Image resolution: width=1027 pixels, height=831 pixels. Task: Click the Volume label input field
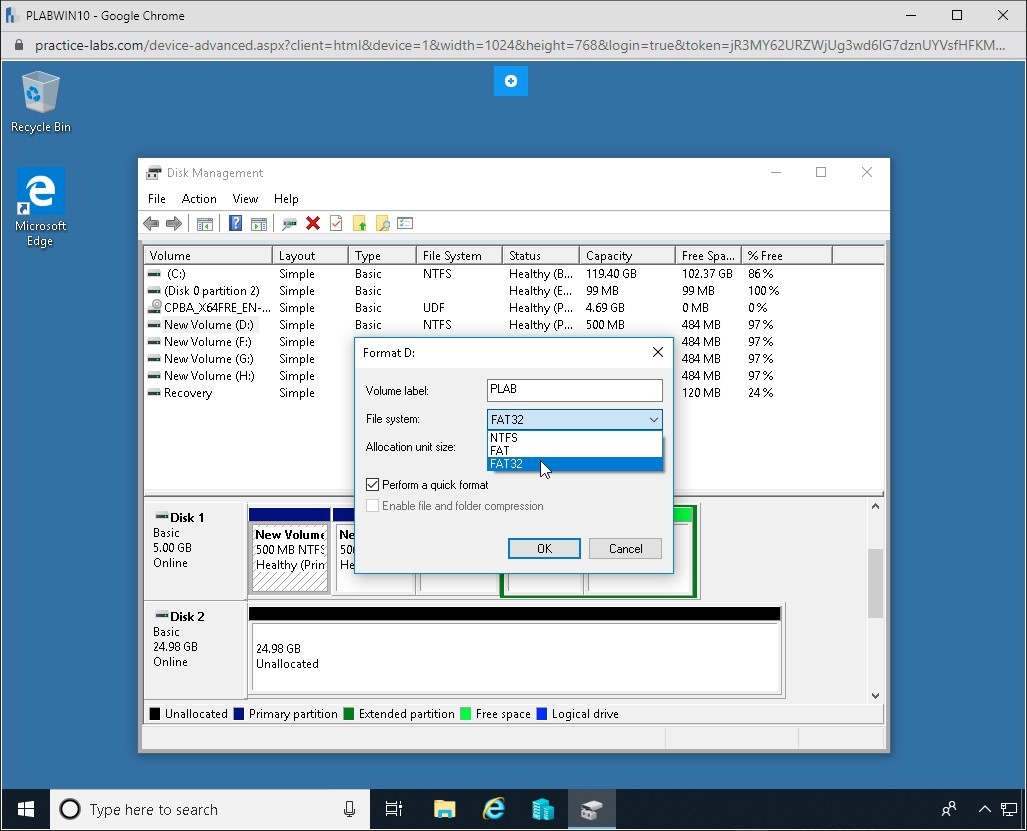click(575, 390)
